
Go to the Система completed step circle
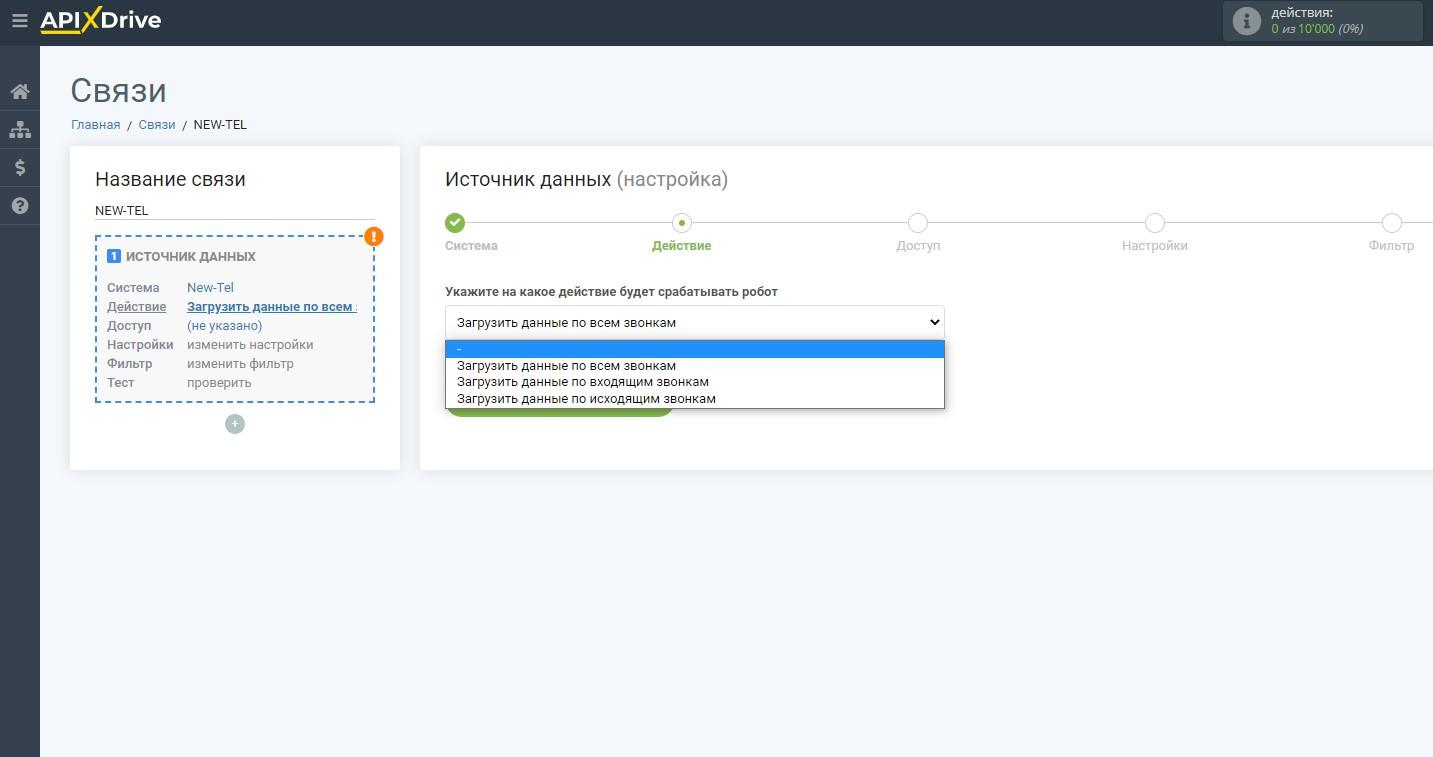pos(455,223)
